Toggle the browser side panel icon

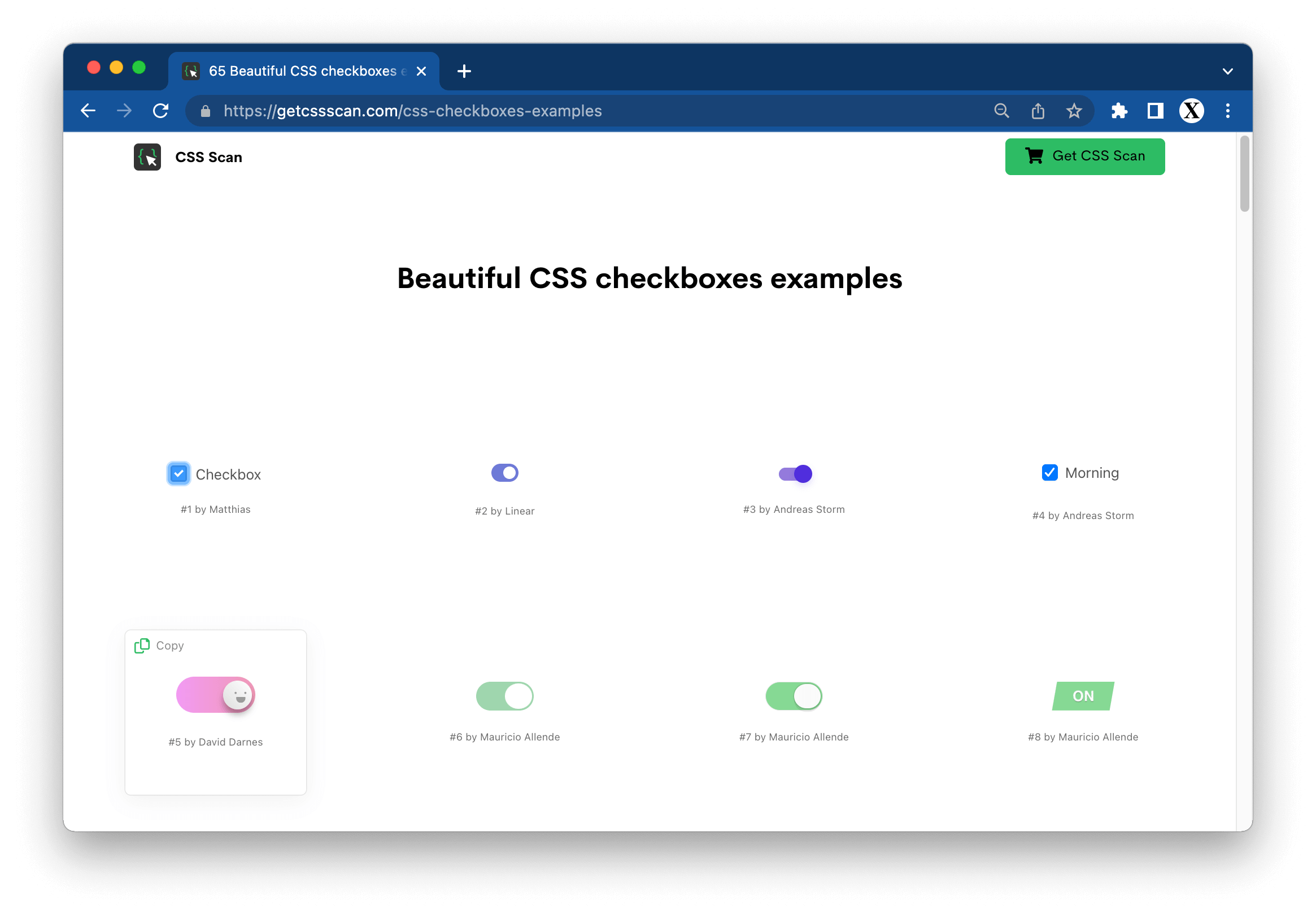(1155, 111)
